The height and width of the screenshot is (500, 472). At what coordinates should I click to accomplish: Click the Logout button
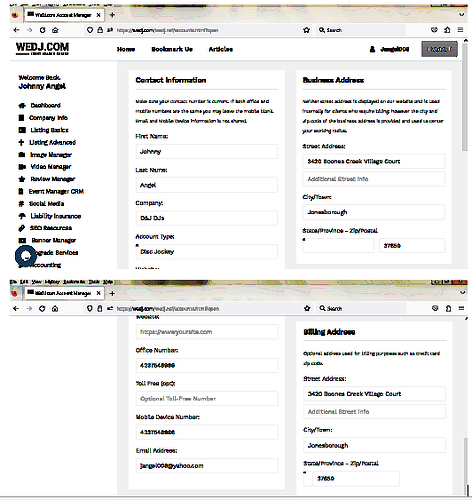pyautogui.click(x=439, y=49)
